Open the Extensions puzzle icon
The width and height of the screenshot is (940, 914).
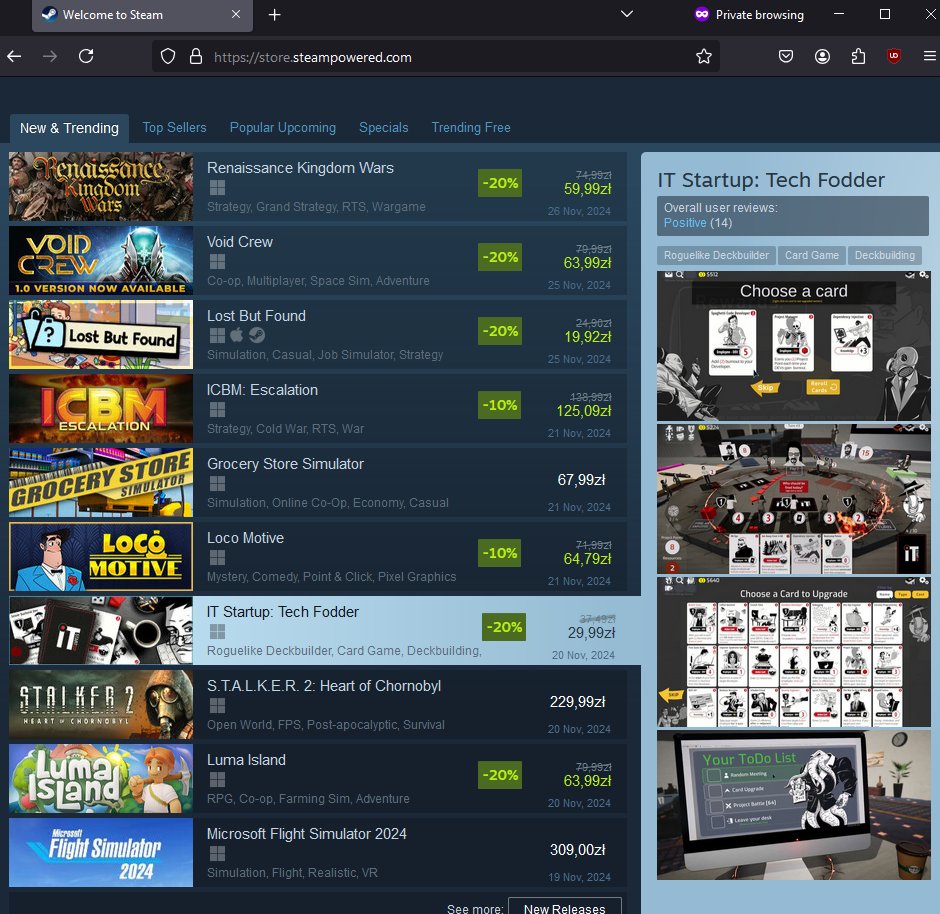pyautogui.click(x=858, y=56)
